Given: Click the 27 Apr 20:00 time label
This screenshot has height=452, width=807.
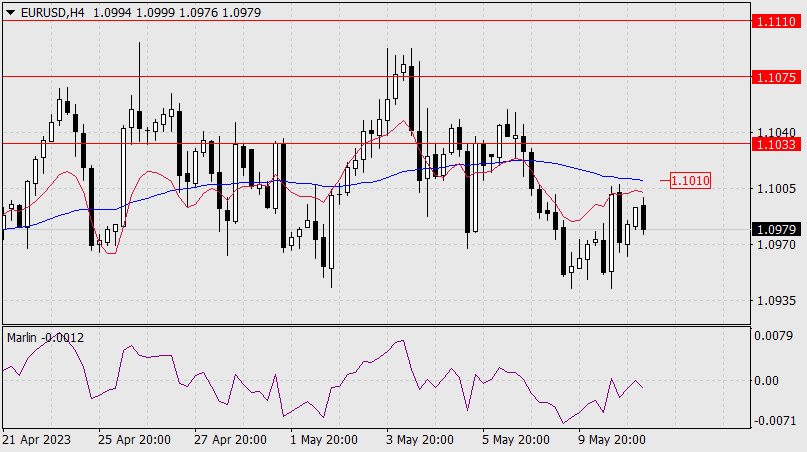Looking at the screenshot, I should click(231, 440).
